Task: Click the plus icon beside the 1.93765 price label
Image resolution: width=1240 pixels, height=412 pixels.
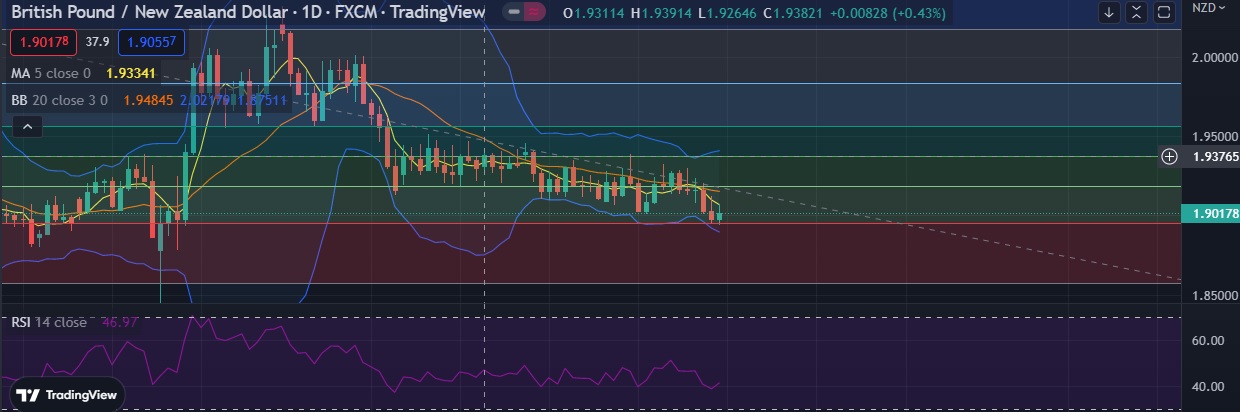Action: (x=1169, y=156)
